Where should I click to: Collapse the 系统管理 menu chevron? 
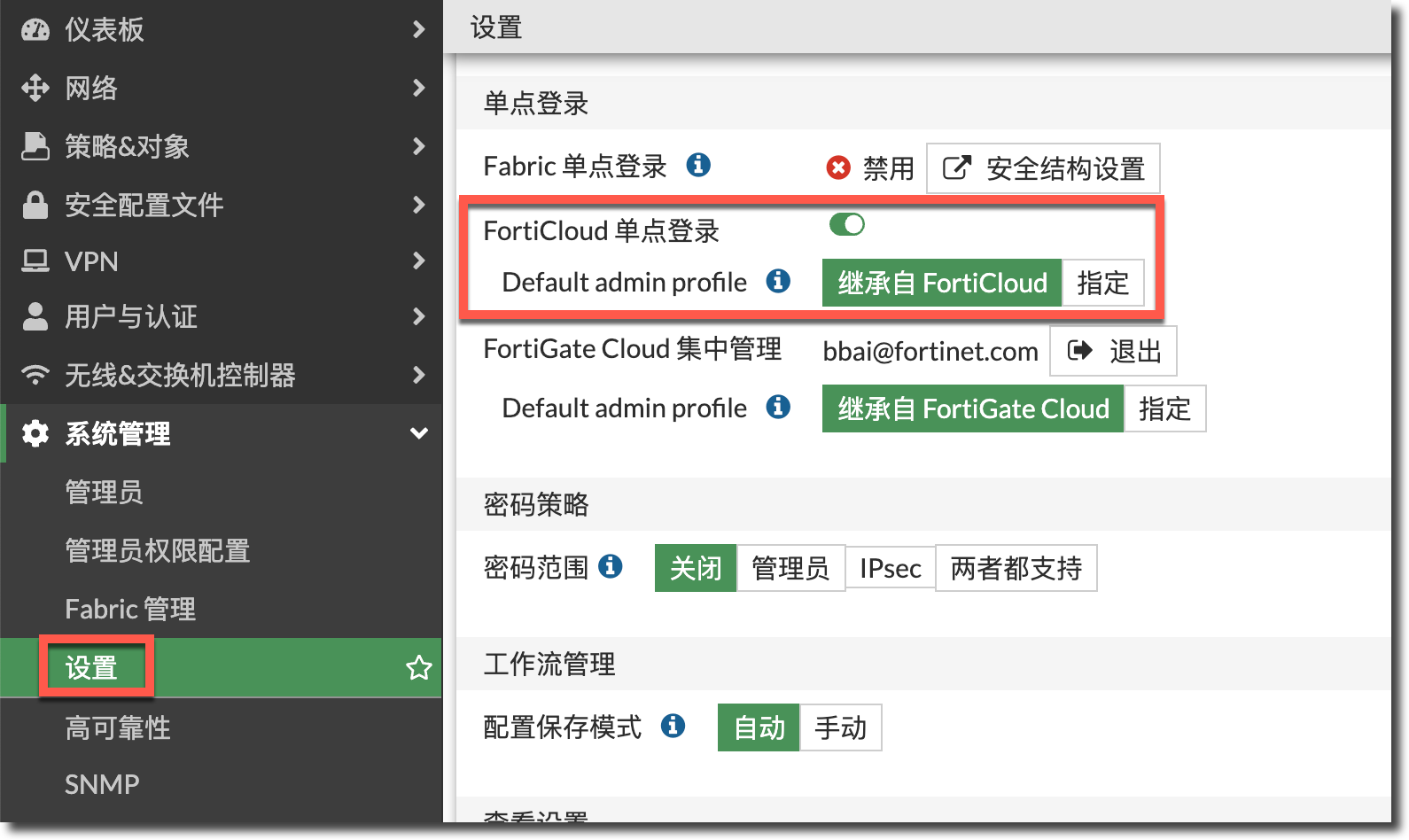tap(419, 433)
